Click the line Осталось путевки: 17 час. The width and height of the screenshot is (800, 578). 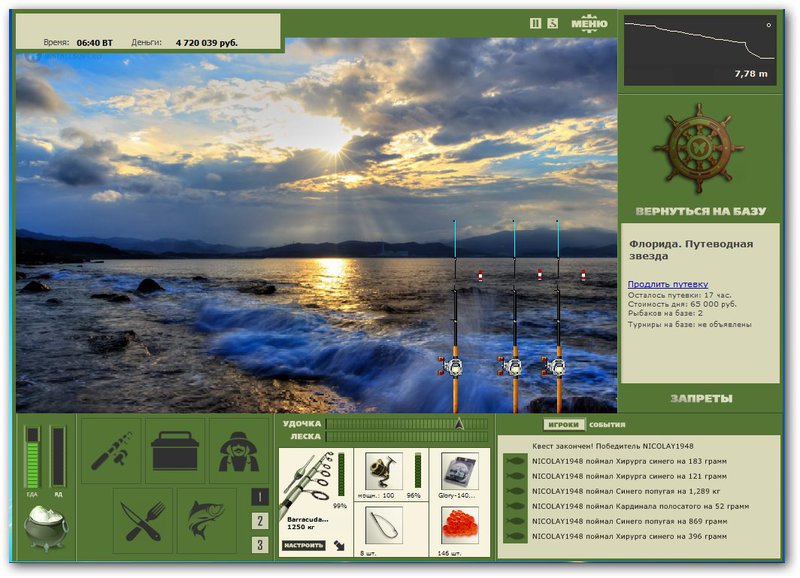click(679, 295)
